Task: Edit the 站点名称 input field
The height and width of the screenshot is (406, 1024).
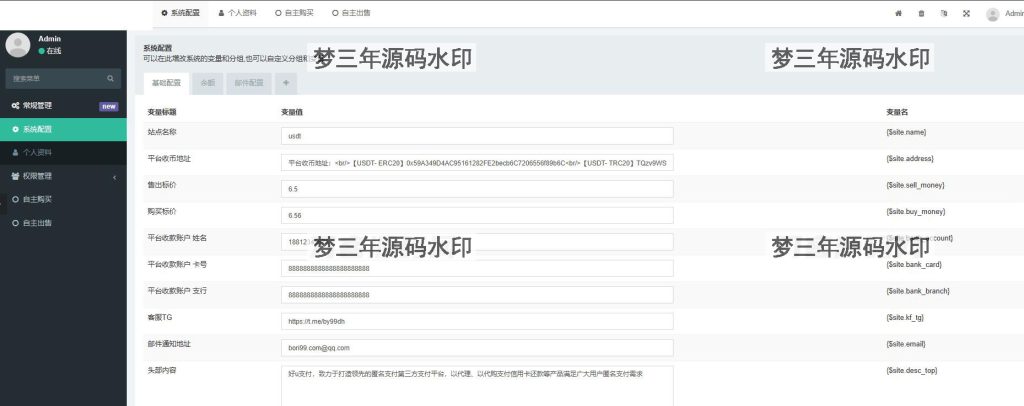Action: [x=477, y=136]
